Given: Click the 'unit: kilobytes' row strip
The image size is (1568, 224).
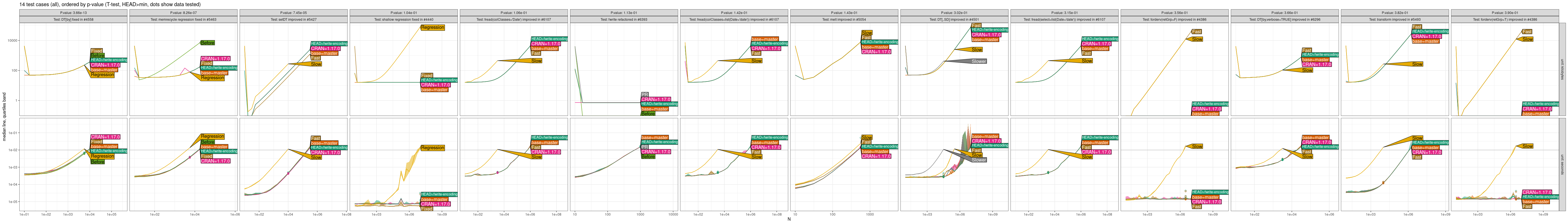Looking at the screenshot, I should (1562, 69).
